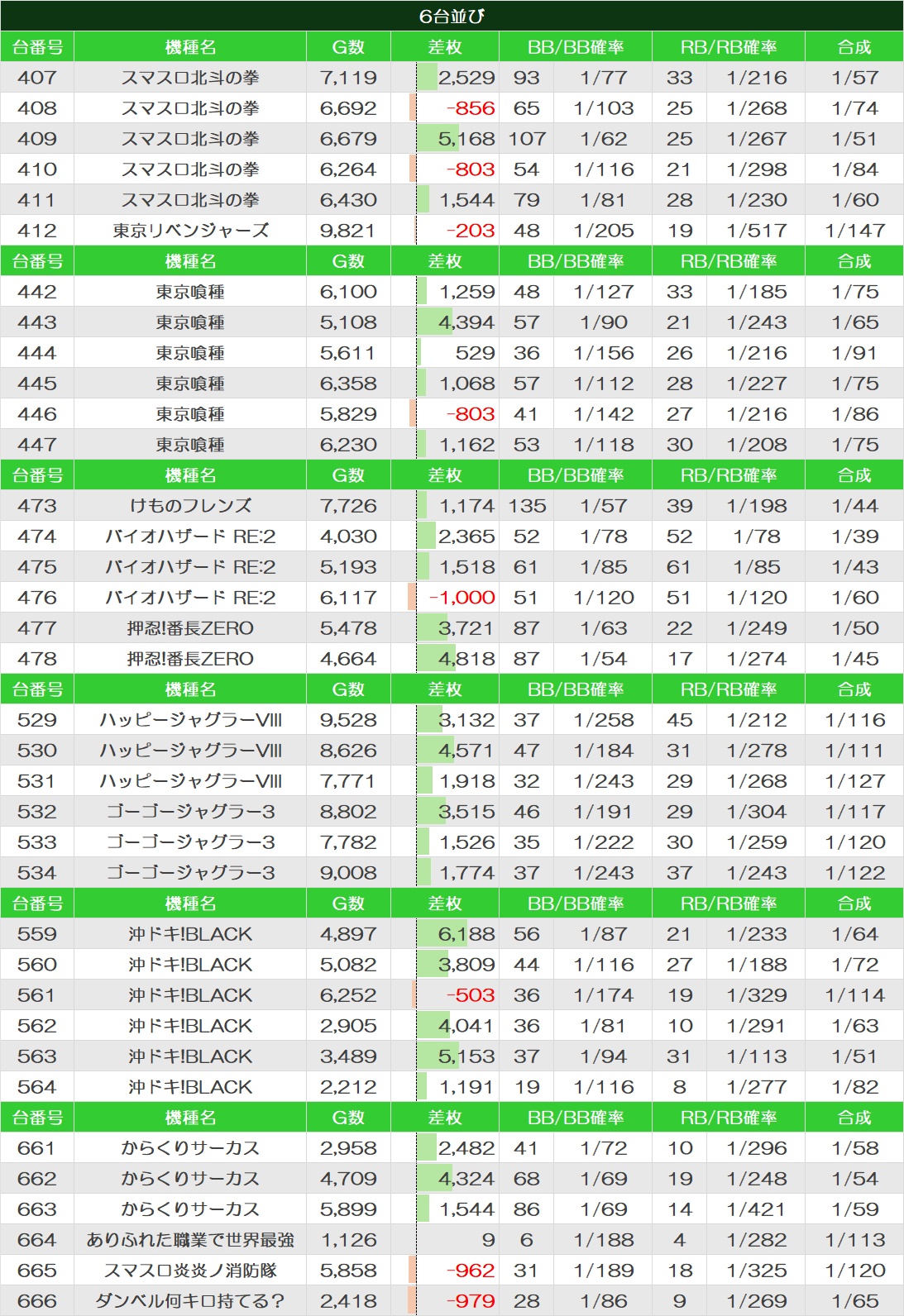The width and height of the screenshot is (904, 1316).
Task: Click the 1/65 combined rate in row 666
Action: (x=854, y=1301)
